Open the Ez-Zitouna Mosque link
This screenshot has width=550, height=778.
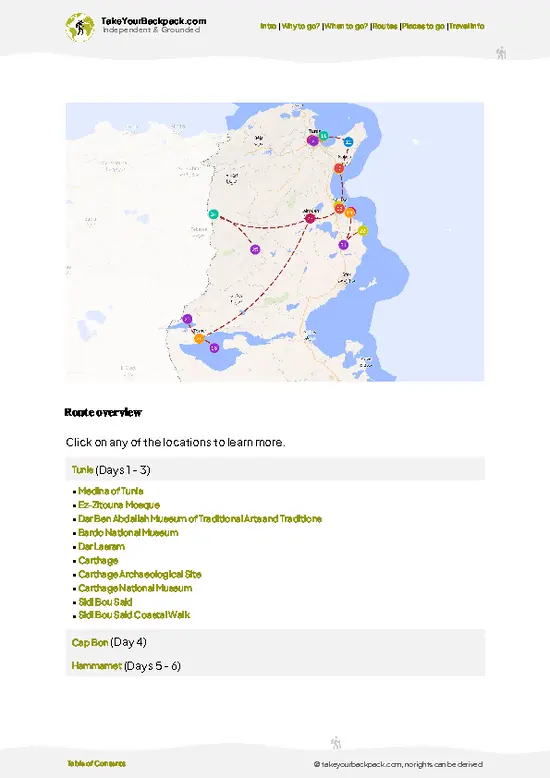pyautogui.click(x=119, y=505)
